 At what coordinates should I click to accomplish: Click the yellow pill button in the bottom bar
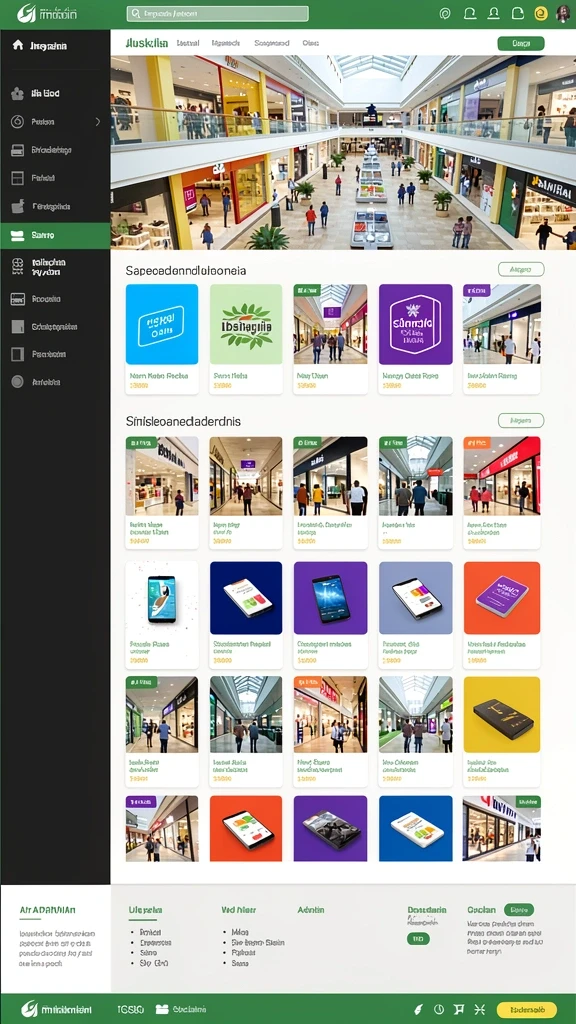click(x=527, y=1009)
